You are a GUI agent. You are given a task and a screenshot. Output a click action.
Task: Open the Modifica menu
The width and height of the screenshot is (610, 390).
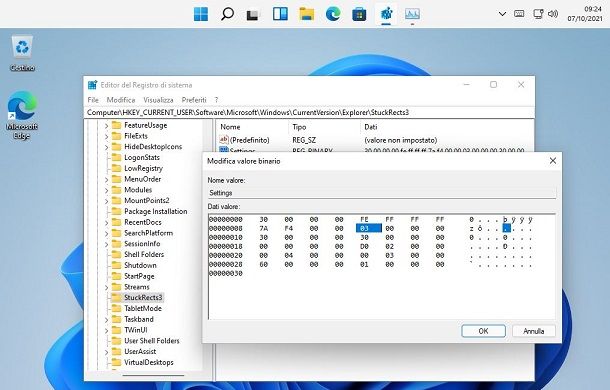[121, 100]
